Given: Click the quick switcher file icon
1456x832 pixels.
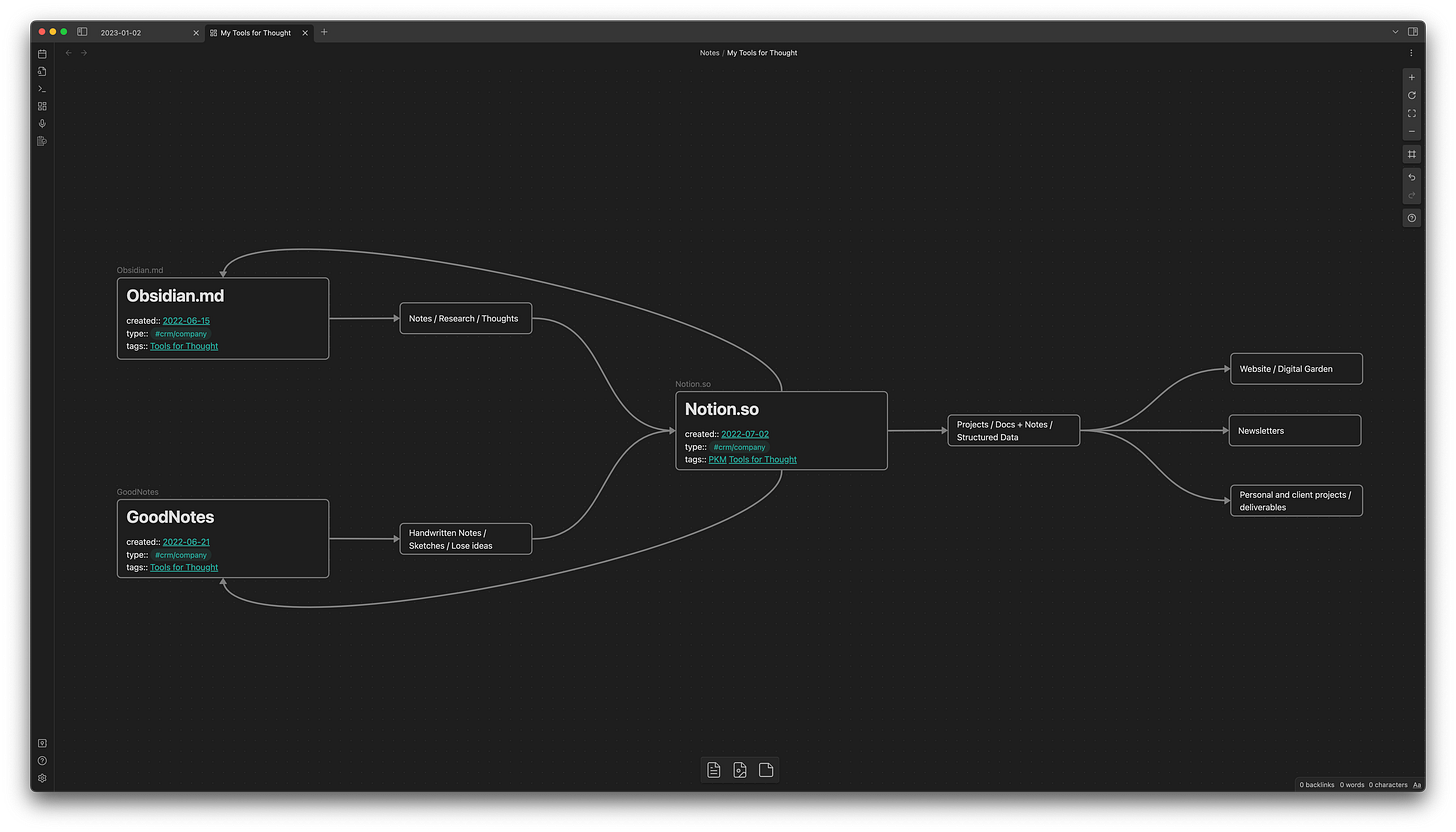Looking at the screenshot, I should [x=42, y=71].
